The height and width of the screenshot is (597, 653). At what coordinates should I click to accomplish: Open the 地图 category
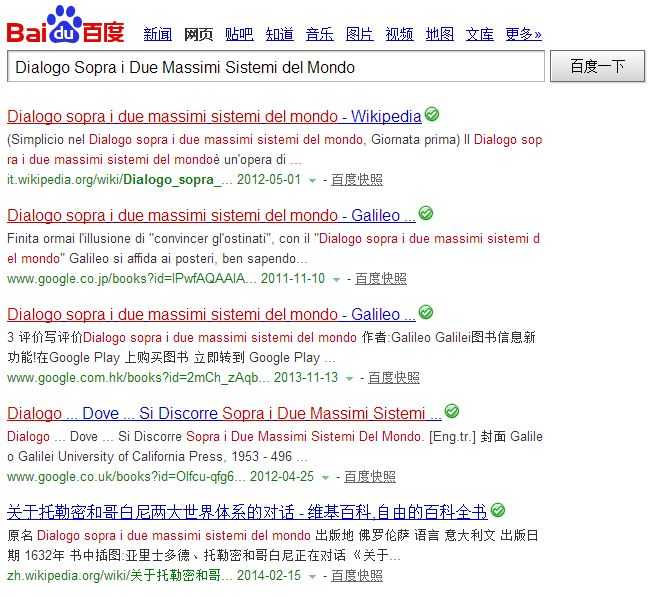(x=439, y=34)
